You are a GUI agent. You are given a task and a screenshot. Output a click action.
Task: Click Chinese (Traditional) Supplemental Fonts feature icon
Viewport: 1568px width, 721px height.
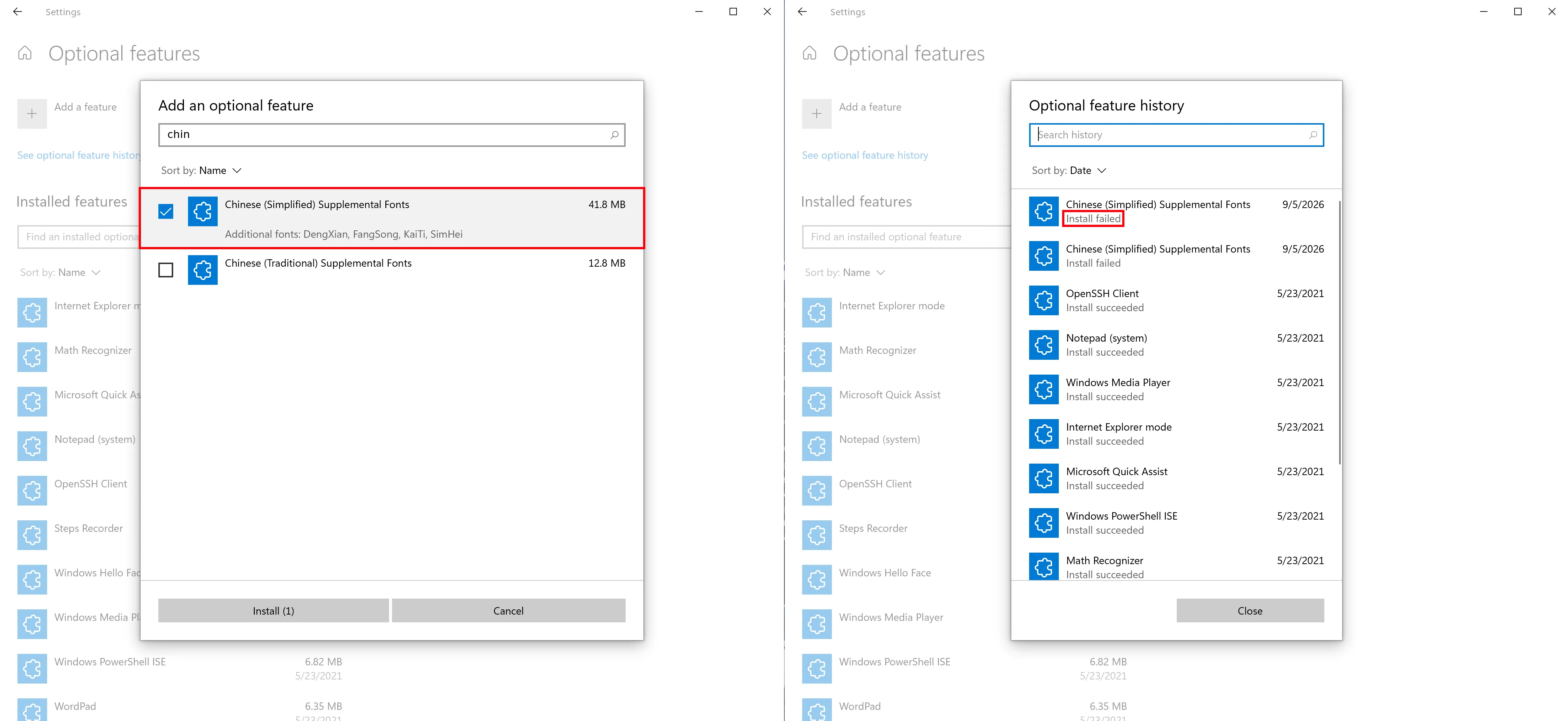203,270
